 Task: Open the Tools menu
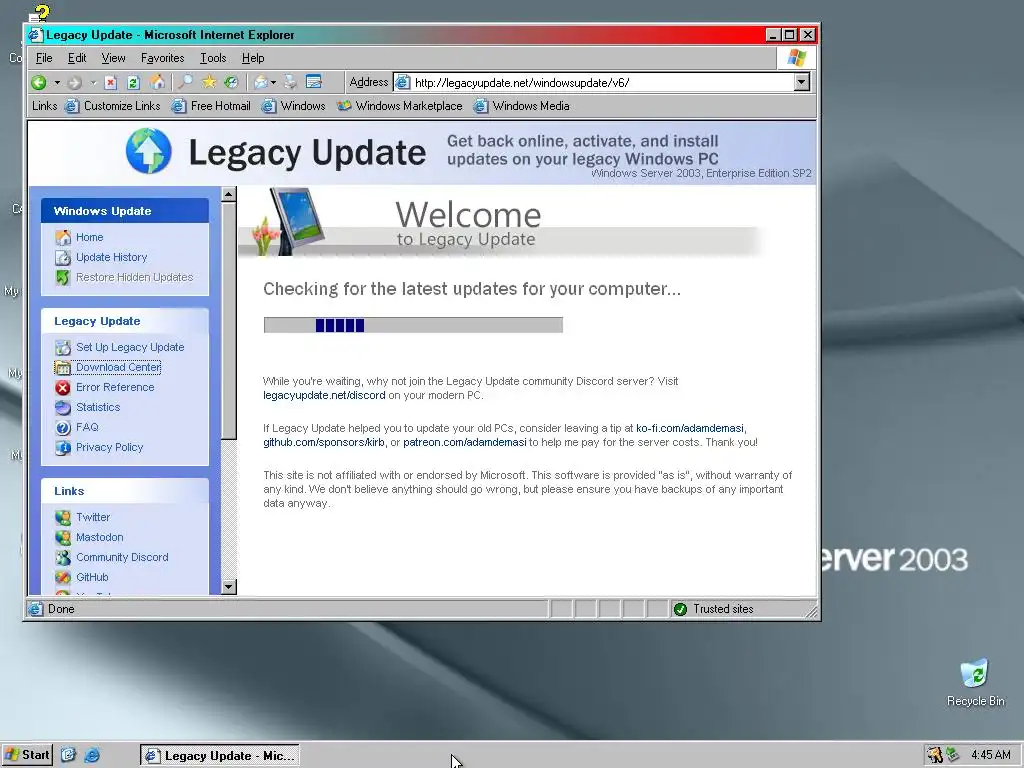tap(213, 58)
